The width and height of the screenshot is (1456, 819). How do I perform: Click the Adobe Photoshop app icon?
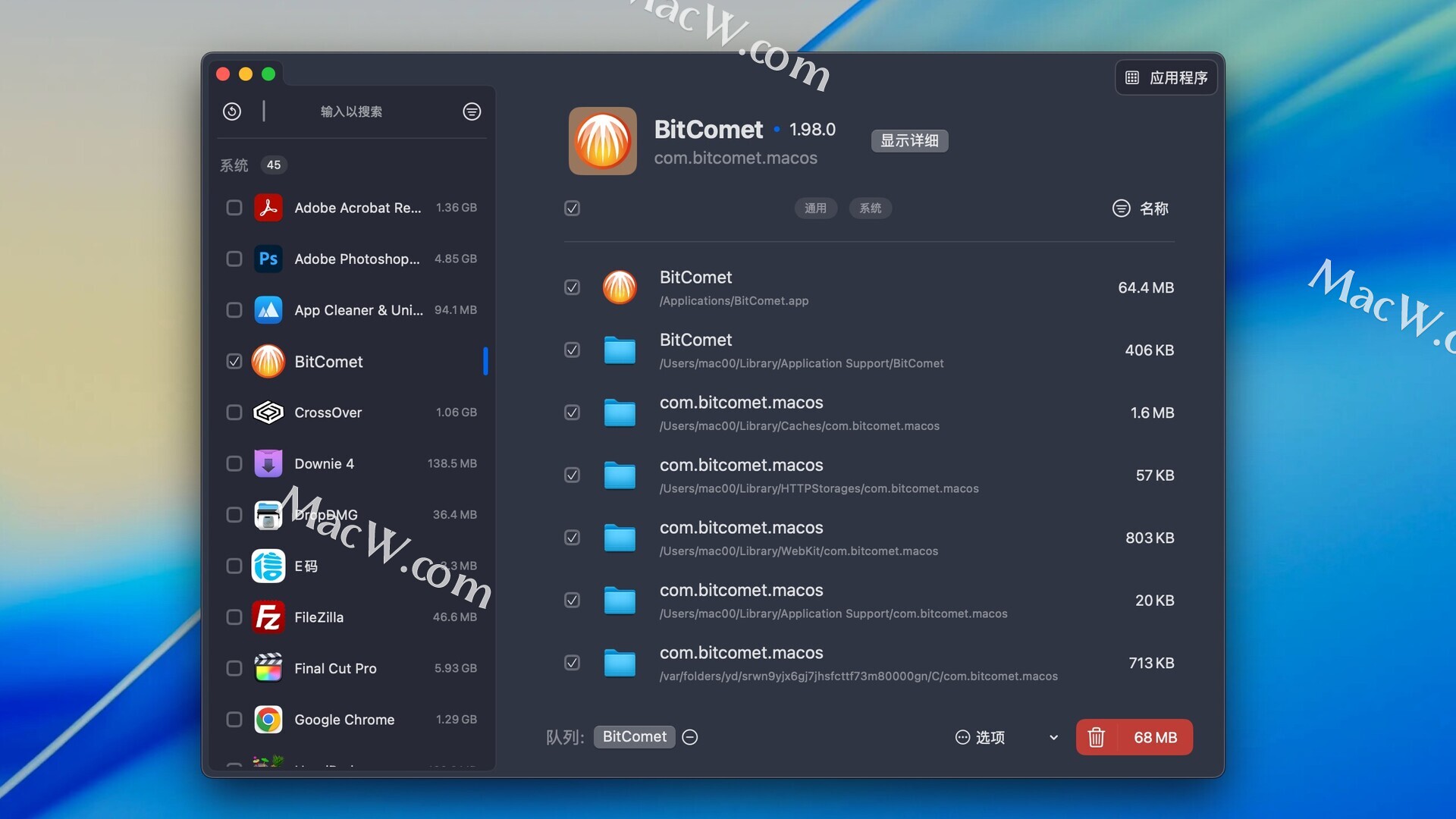tap(268, 259)
